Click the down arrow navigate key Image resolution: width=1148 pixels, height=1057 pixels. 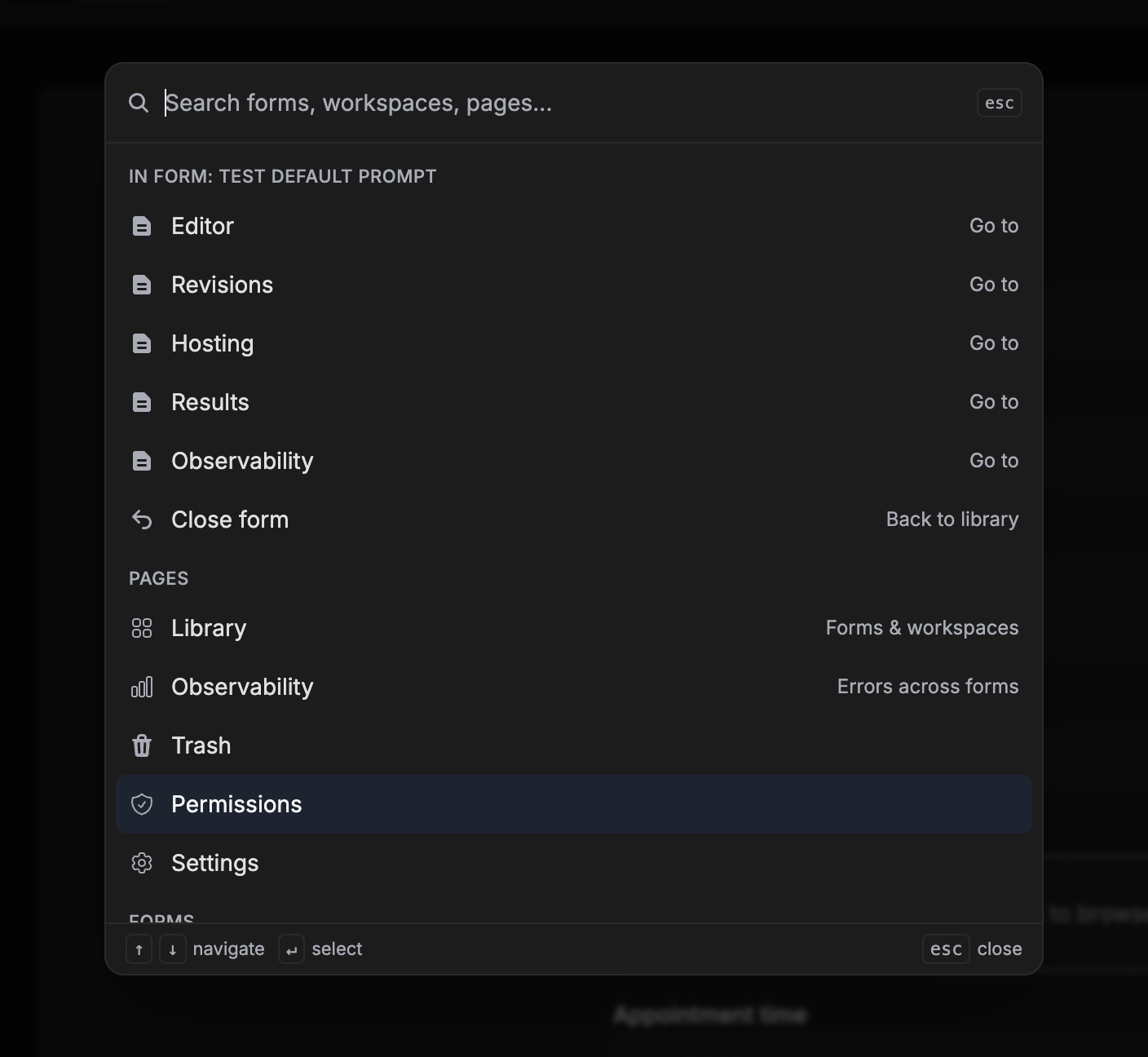pyautogui.click(x=173, y=949)
